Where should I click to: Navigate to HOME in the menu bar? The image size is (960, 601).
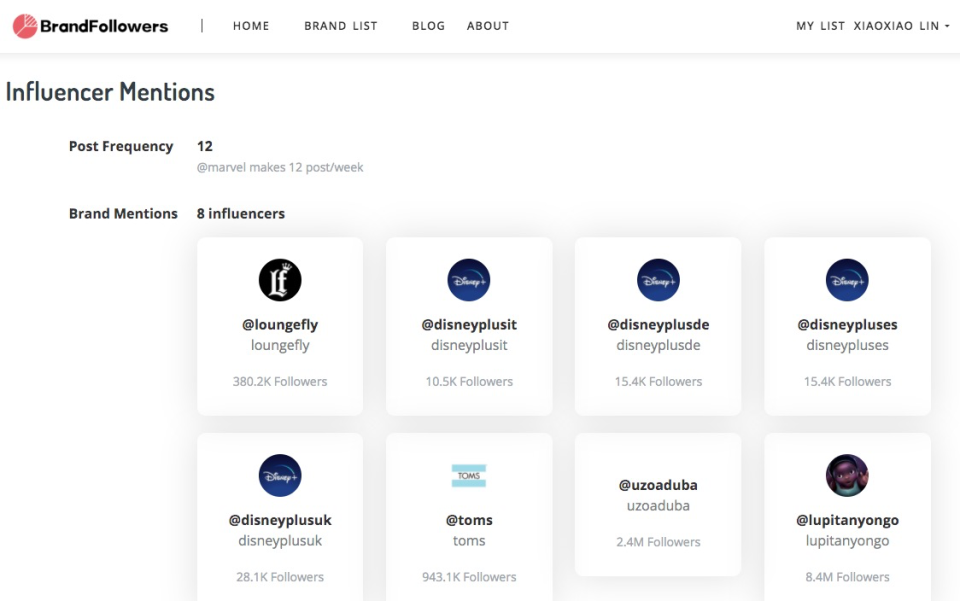(x=250, y=26)
